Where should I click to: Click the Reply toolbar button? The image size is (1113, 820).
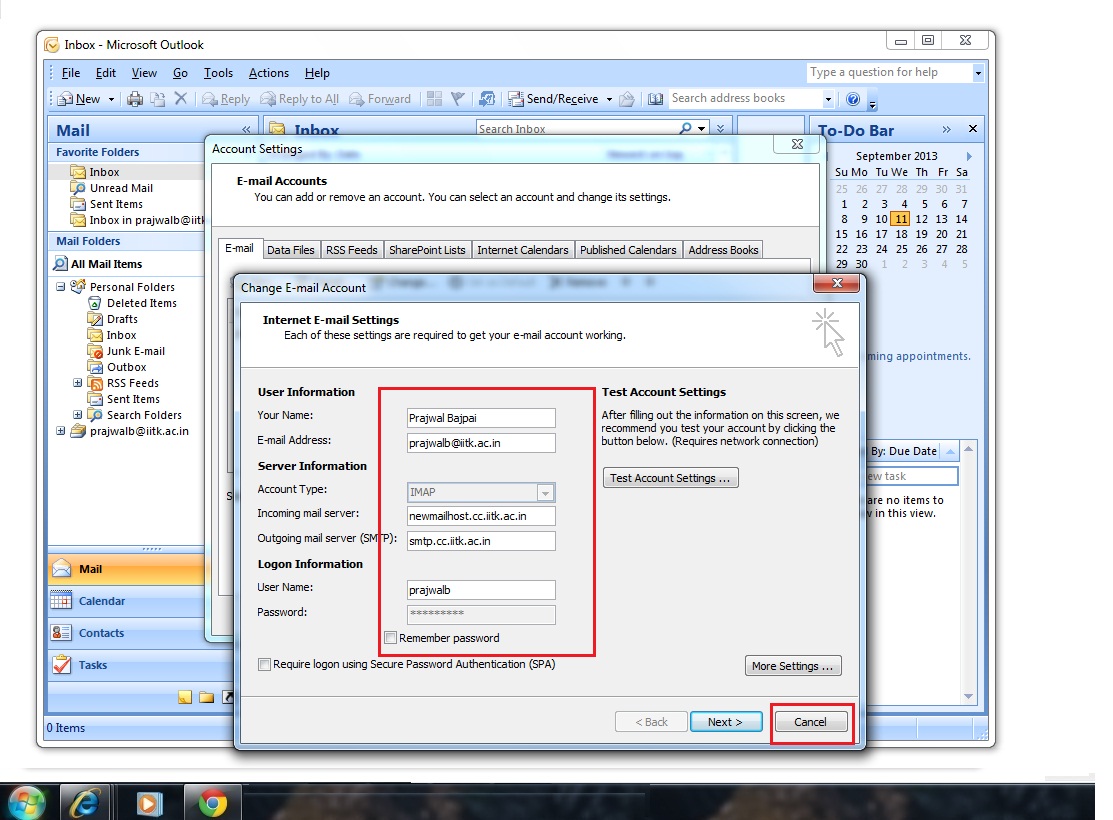[x=226, y=99]
